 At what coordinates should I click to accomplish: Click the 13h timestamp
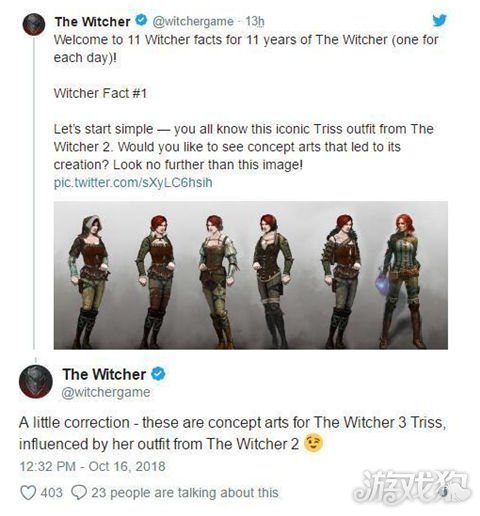click(255, 21)
